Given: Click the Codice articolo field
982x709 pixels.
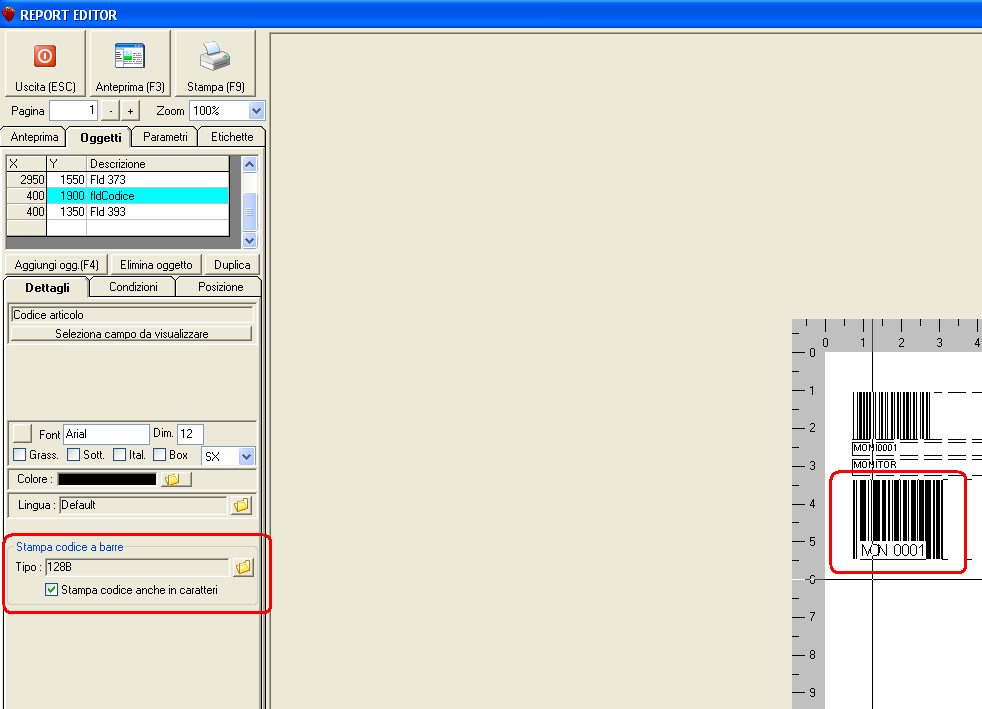Looking at the screenshot, I should (132, 315).
